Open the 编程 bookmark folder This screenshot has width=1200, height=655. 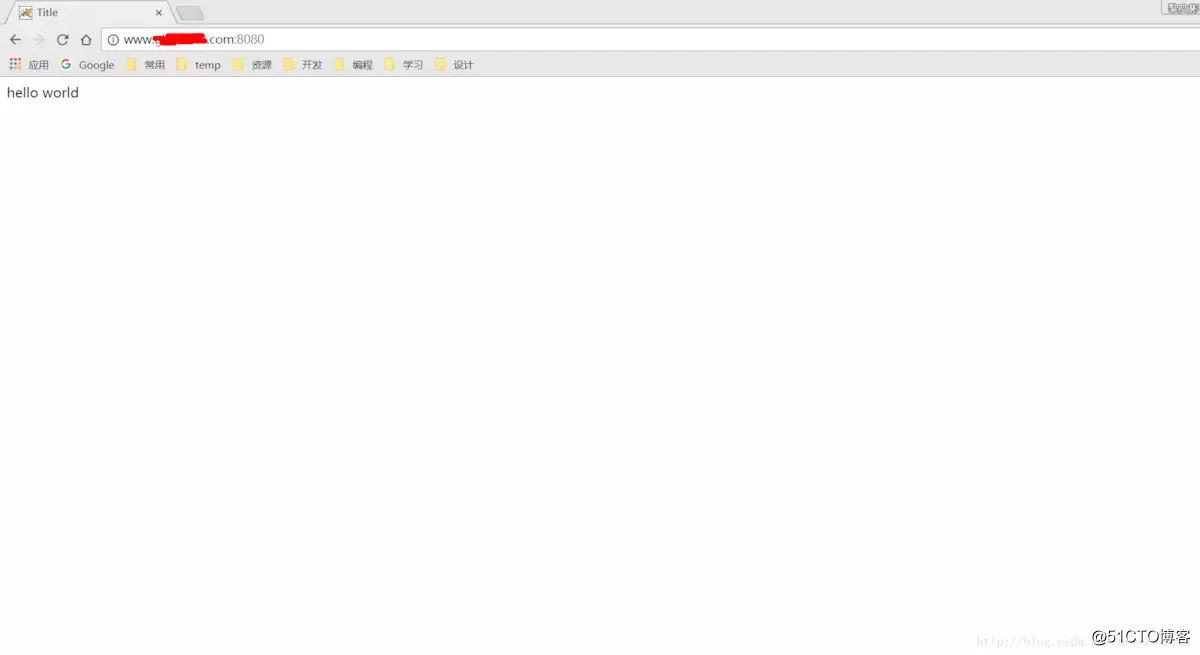(353, 65)
